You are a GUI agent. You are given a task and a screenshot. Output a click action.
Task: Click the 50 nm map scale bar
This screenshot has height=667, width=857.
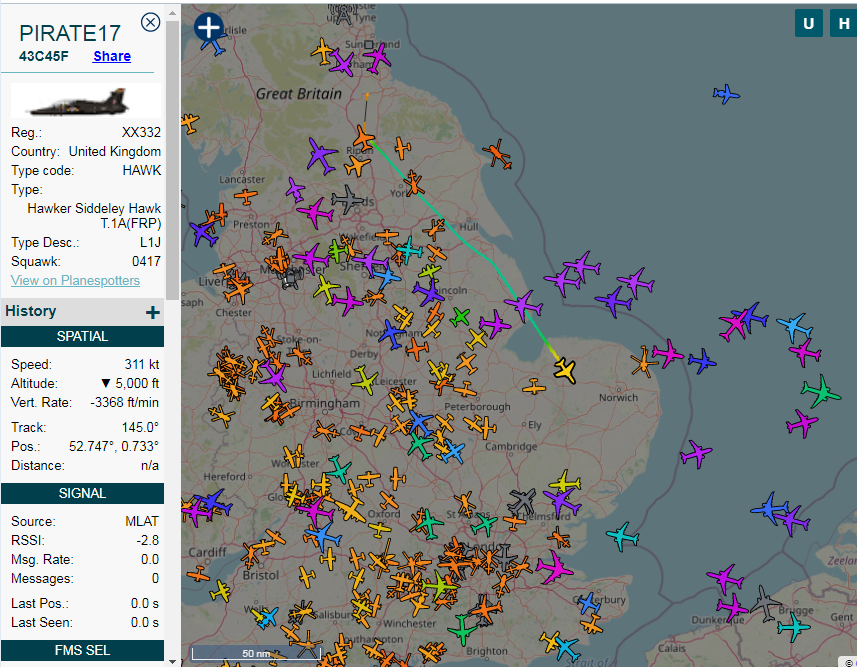256,653
